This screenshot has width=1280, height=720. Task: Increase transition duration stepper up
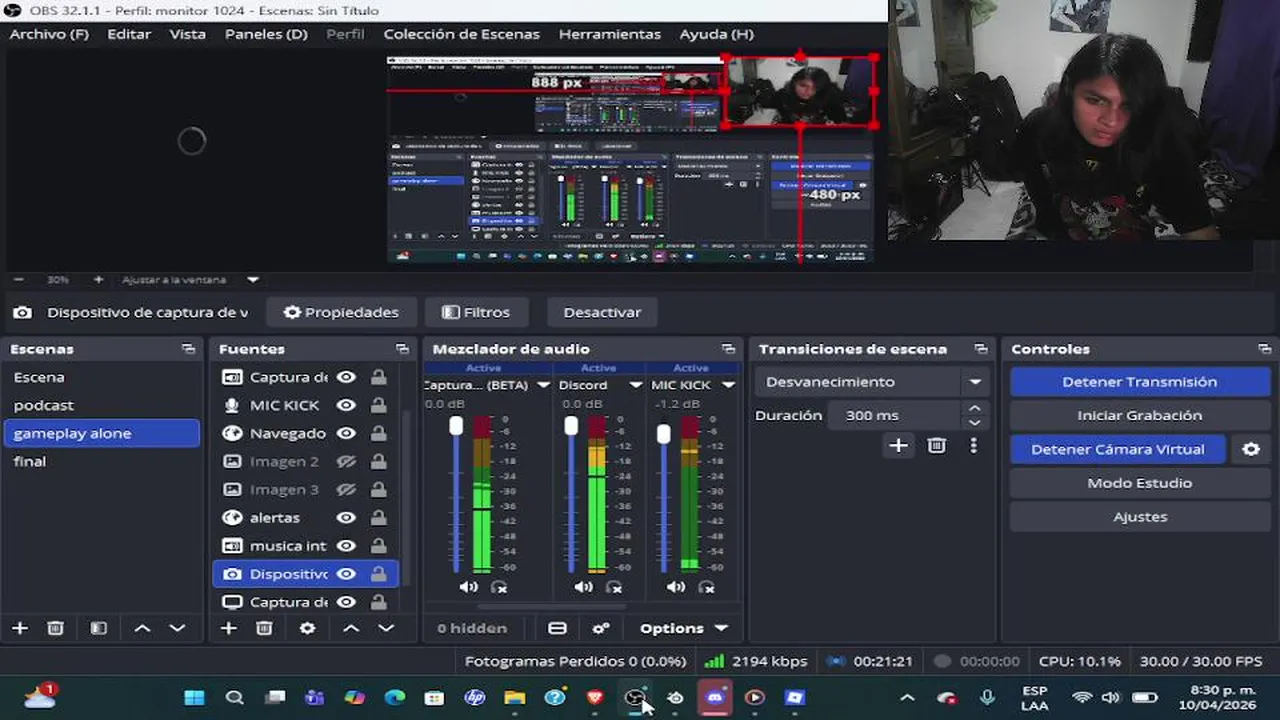(975, 408)
